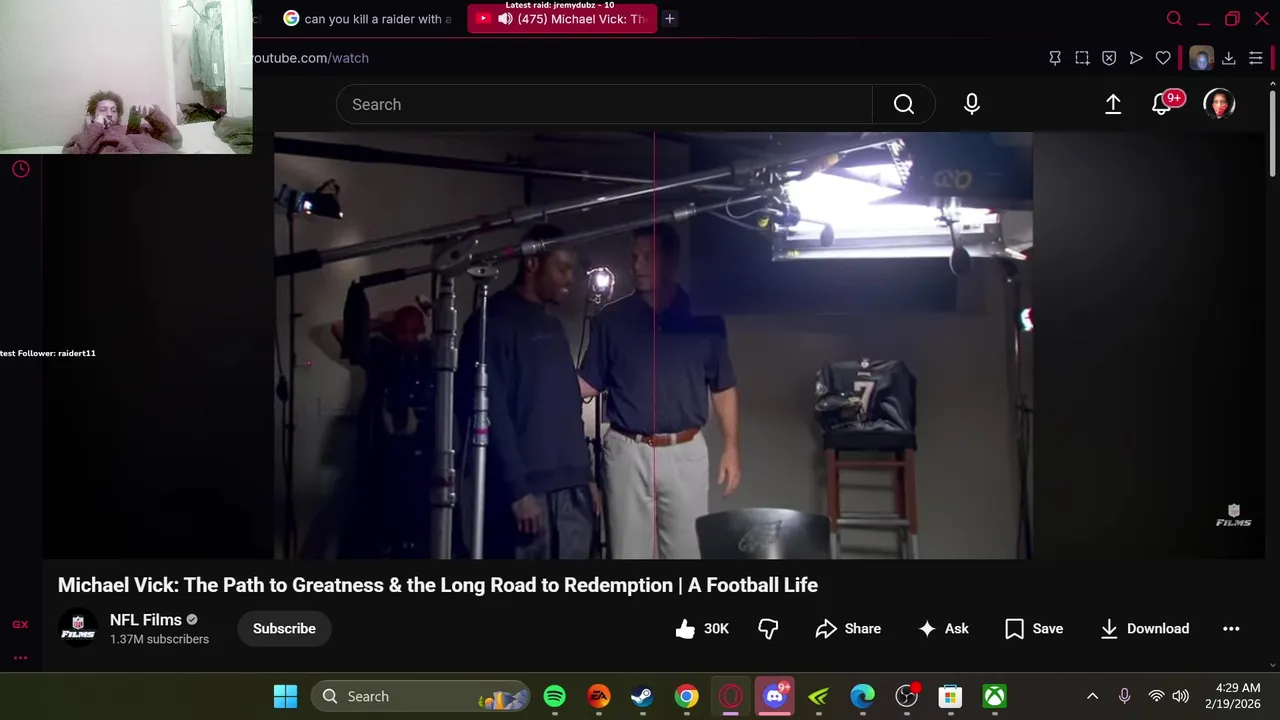Viewport: 1280px width, 720px height.
Task: Select the Michael Vick YouTube tab
Action: tap(562, 18)
